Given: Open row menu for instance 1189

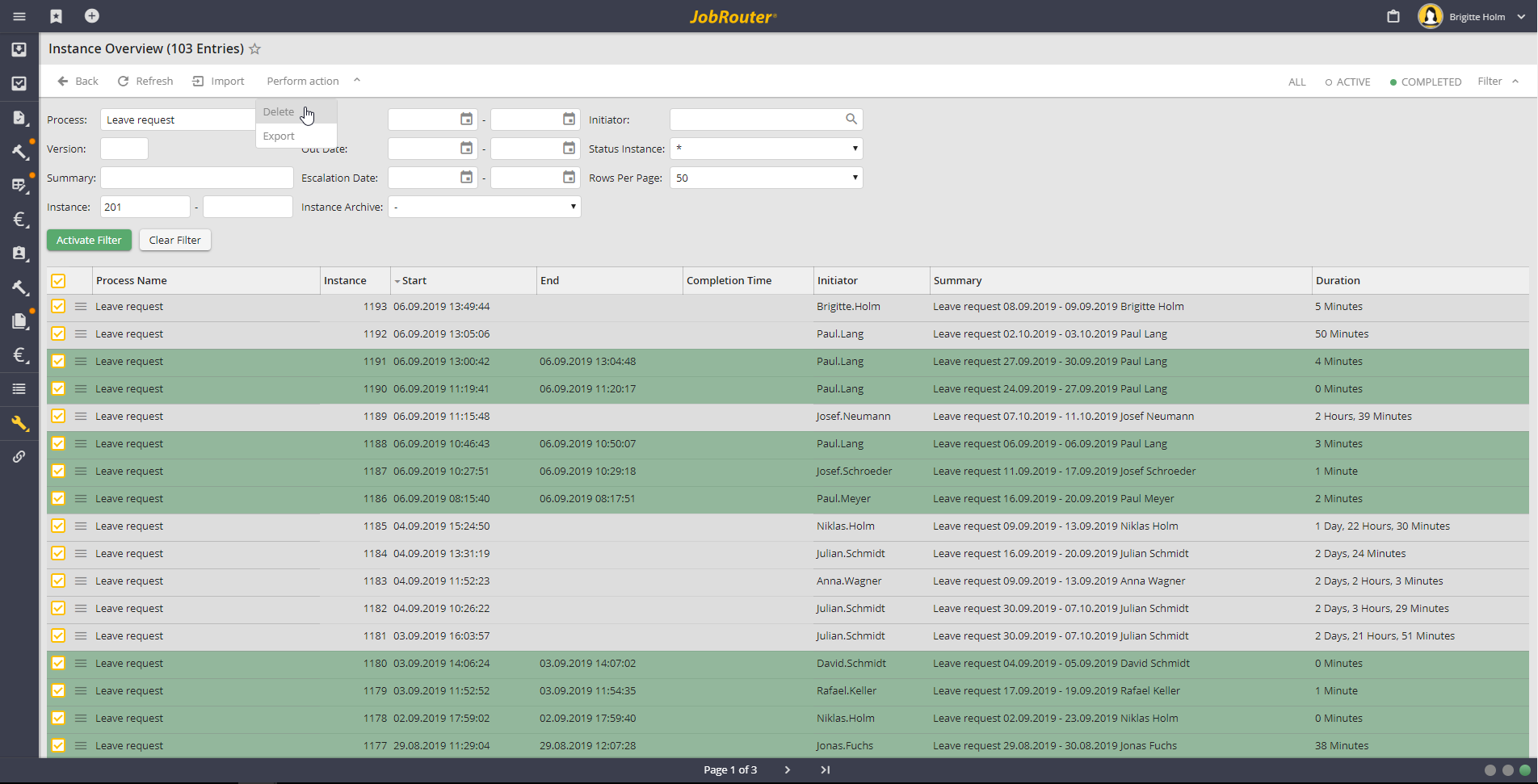Looking at the screenshot, I should tap(81, 417).
